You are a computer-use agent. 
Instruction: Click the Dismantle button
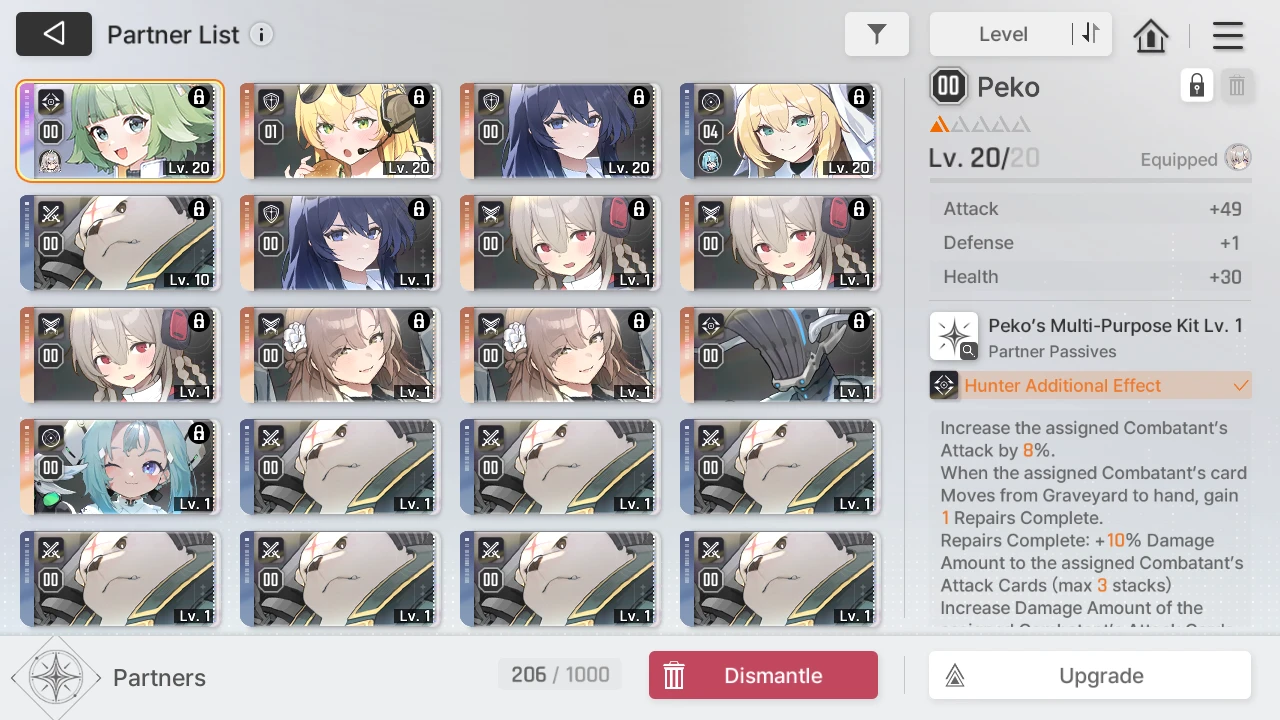click(x=763, y=675)
